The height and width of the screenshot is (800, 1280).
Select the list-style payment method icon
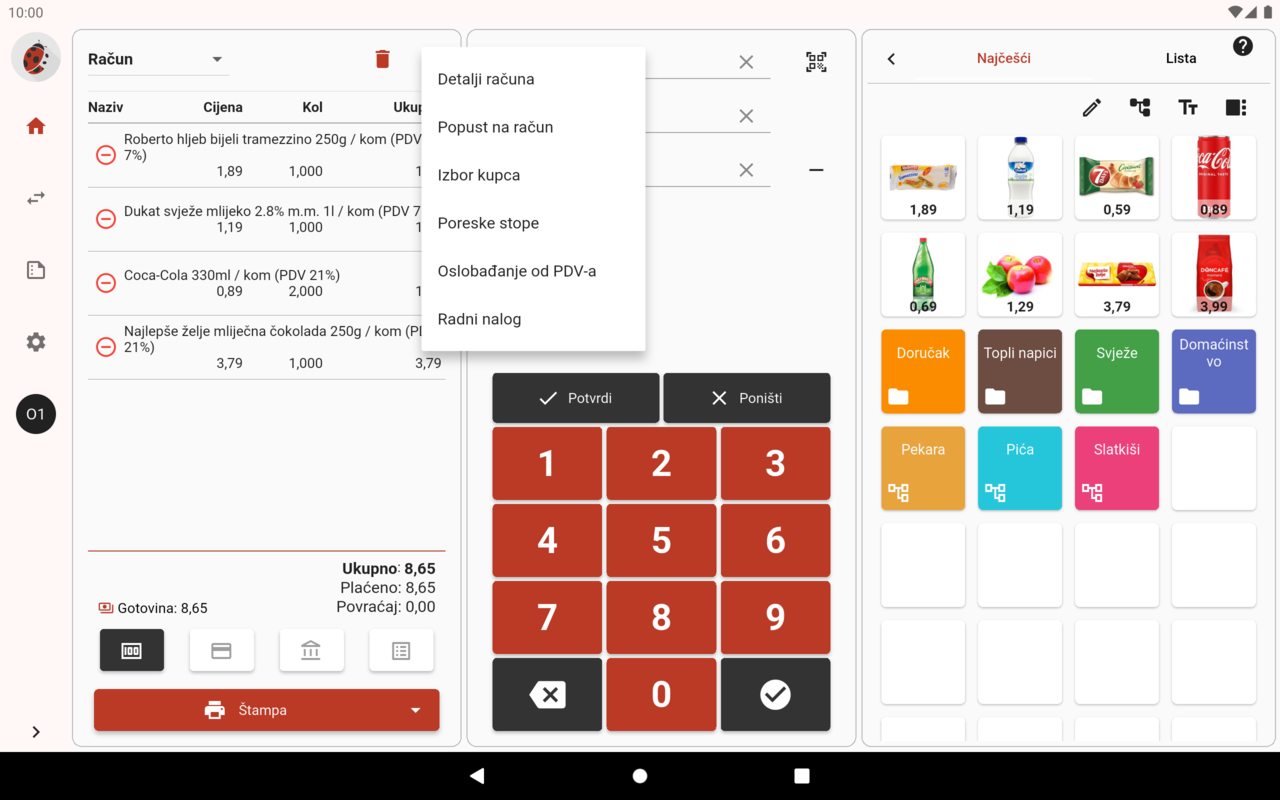click(x=401, y=651)
